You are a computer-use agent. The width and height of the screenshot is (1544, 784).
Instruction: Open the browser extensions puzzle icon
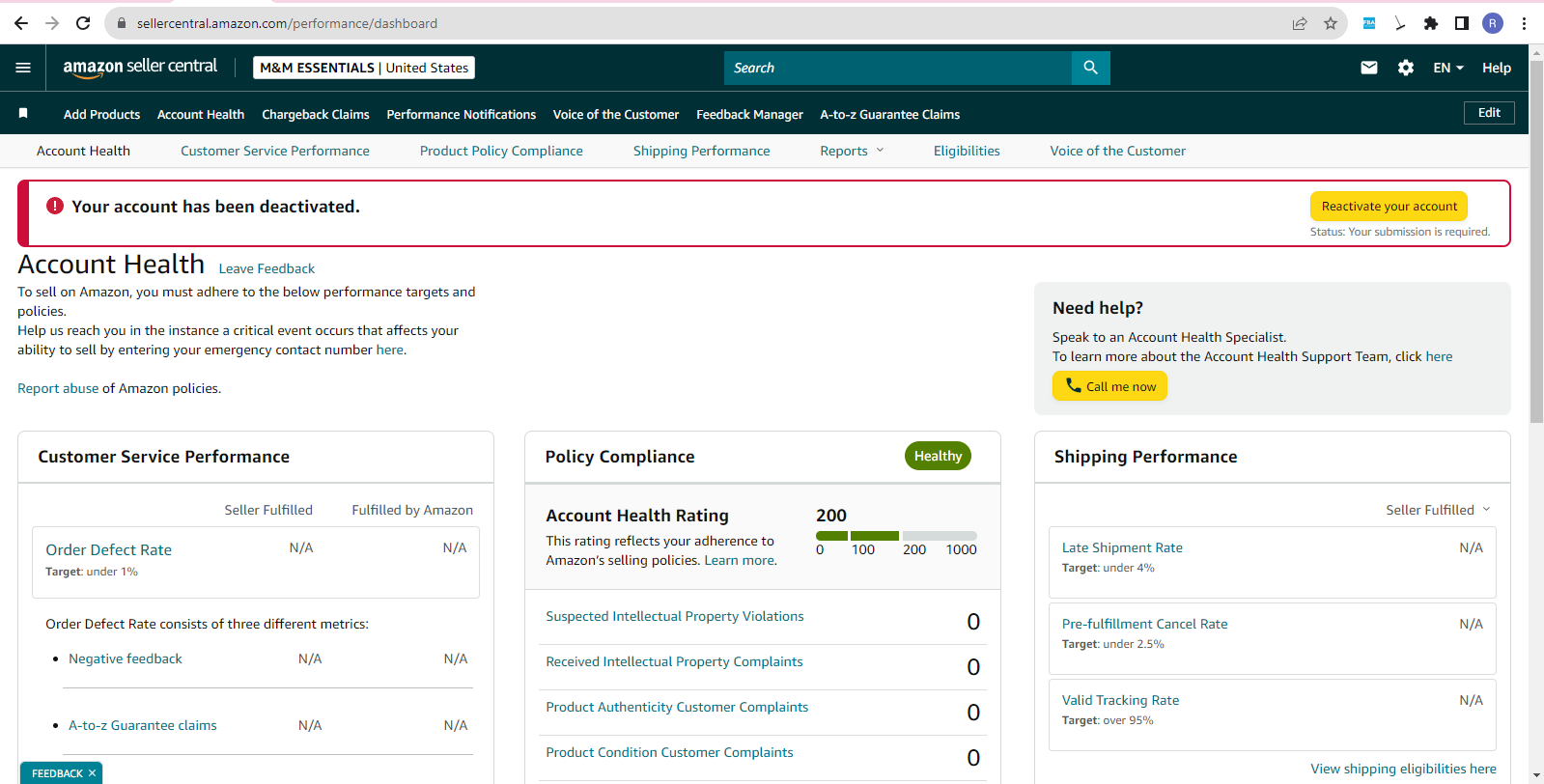tap(1431, 23)
